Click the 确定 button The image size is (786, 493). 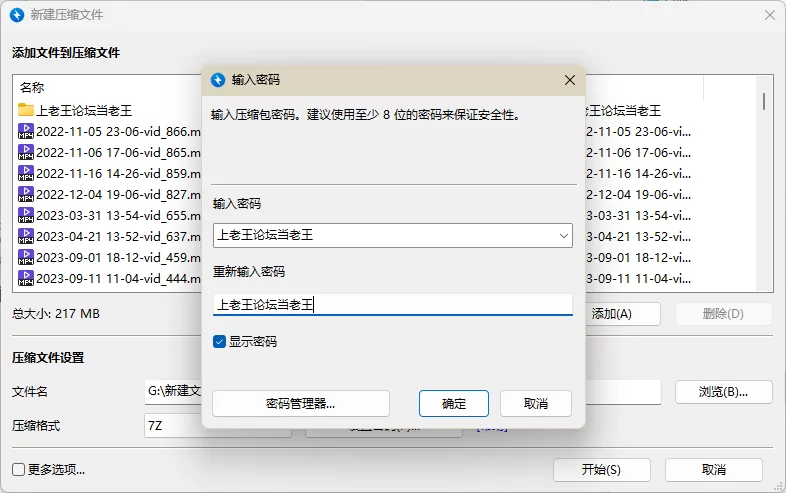click(454, 404)
